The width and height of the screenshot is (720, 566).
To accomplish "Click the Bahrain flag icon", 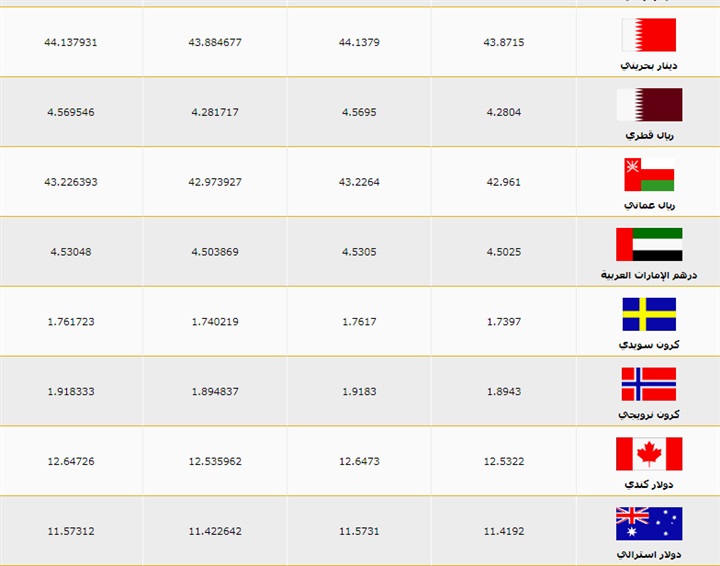I will coord(649,35).
